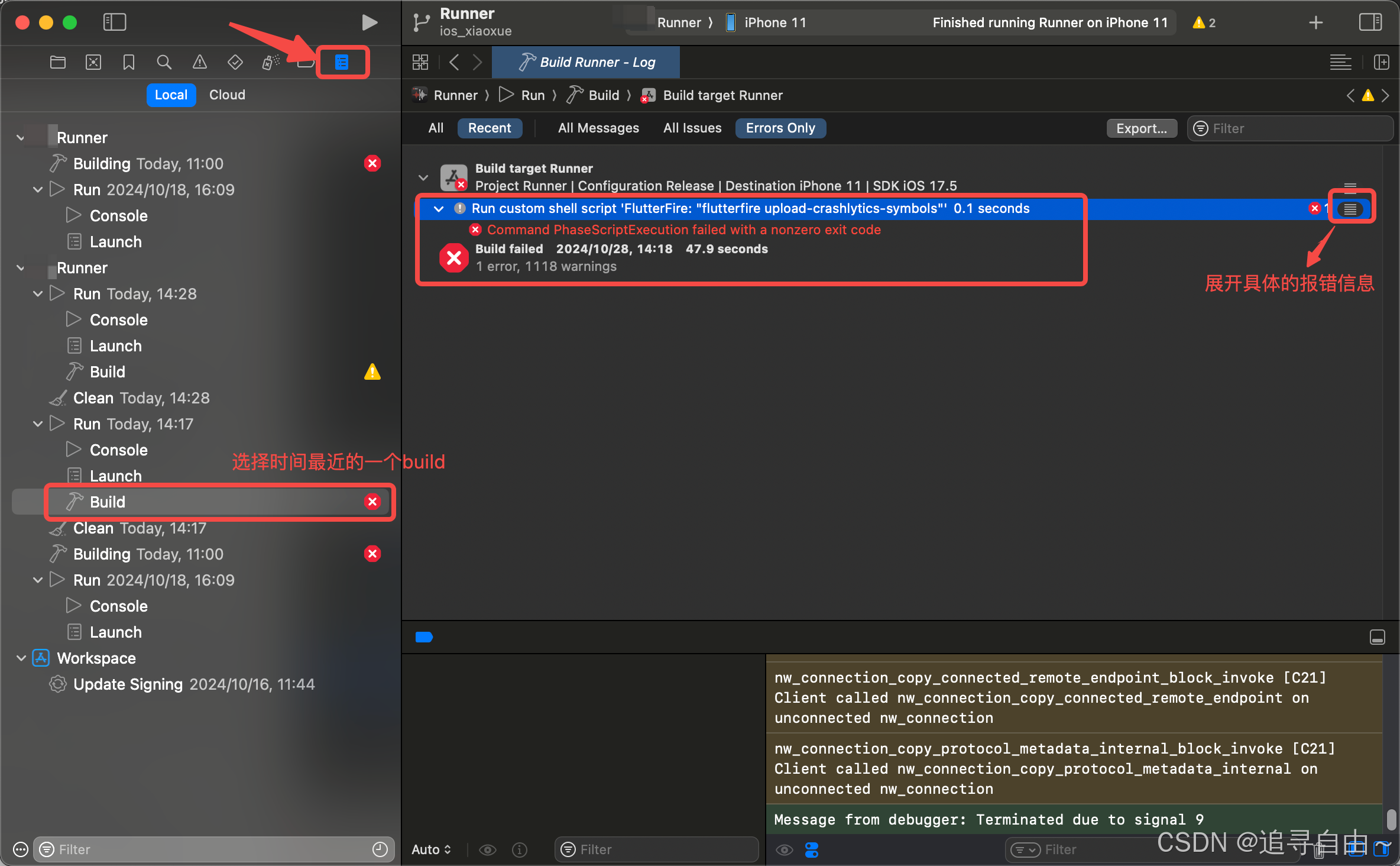Toggle the left navigator sidebar
The image size is (1400, 866).
point(115,22)
